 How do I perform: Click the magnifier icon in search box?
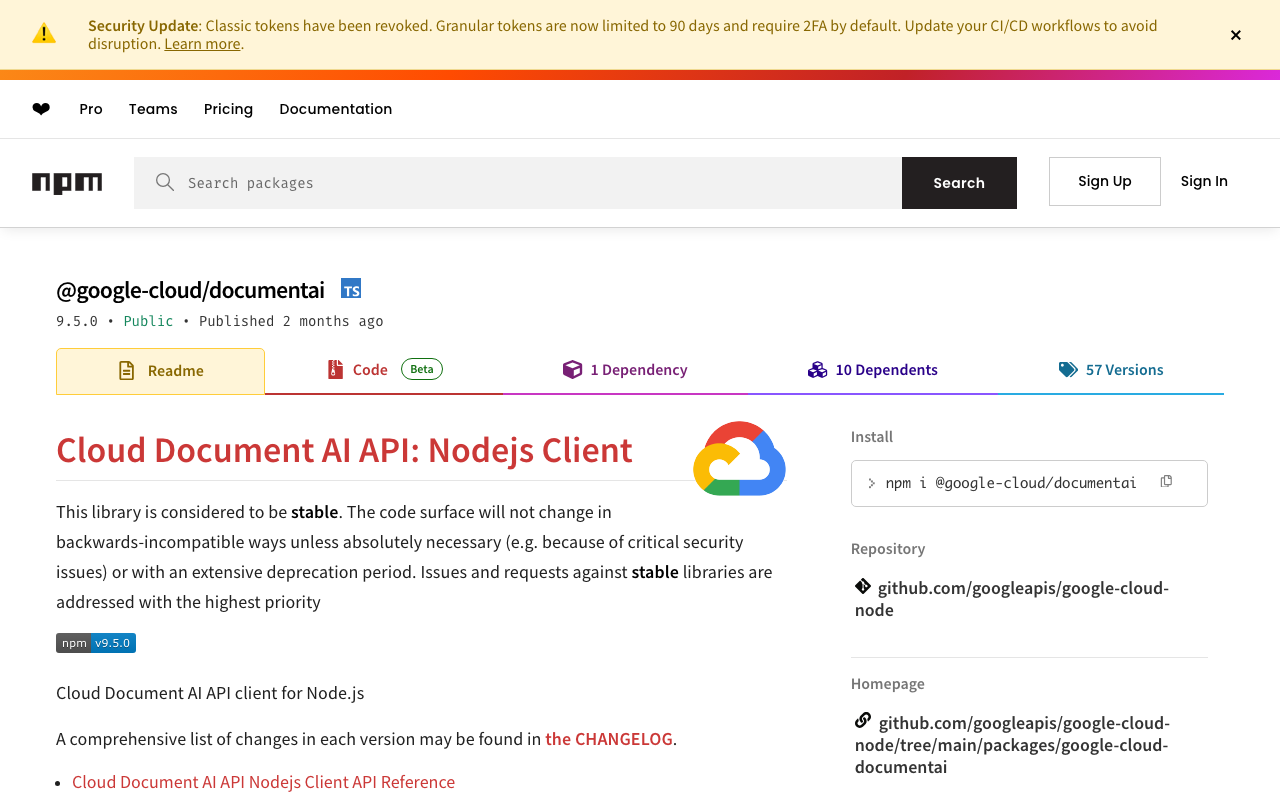(165, 182)
